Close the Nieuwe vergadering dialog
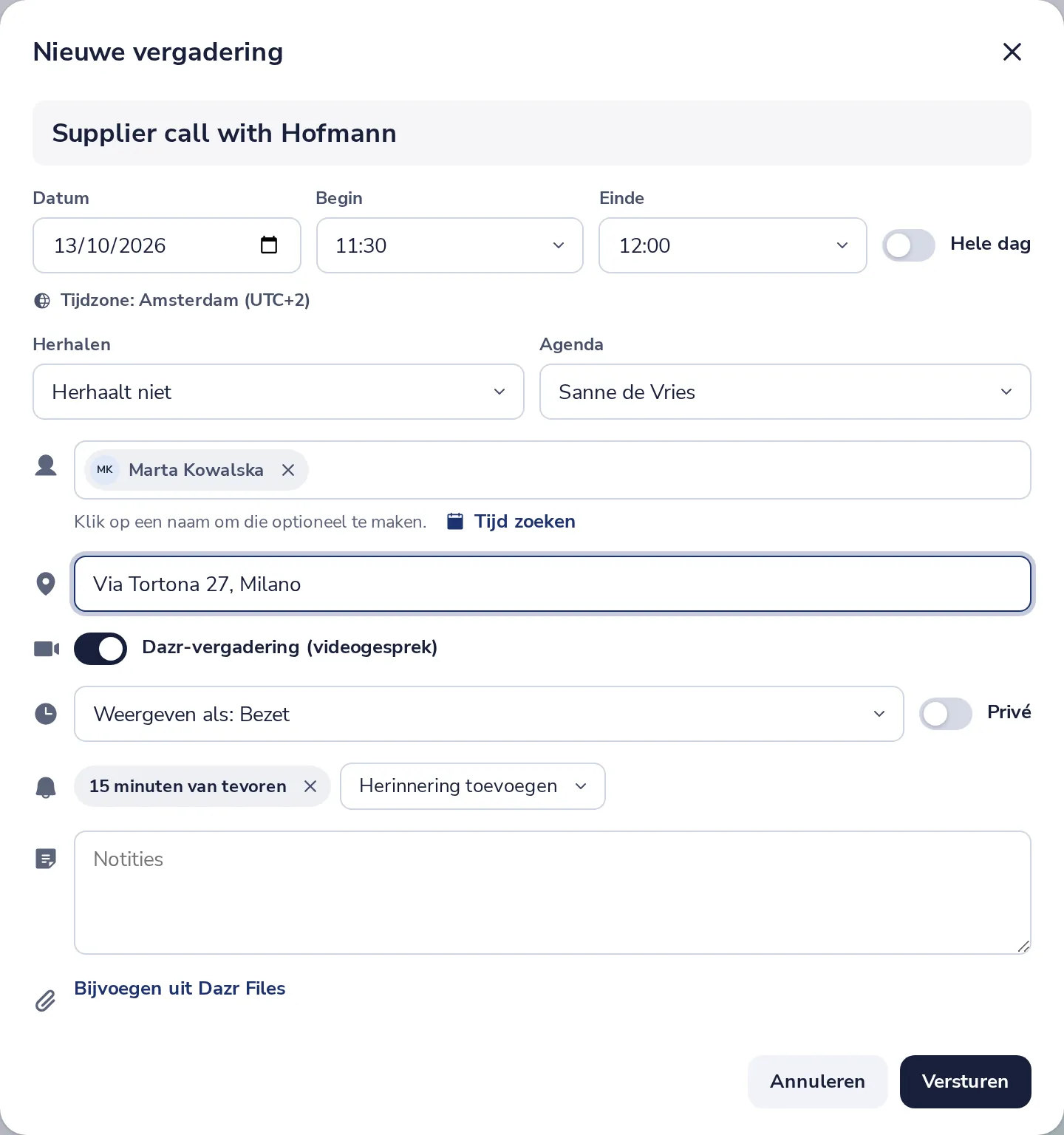Screen dimensions: 1064x1135 tap(1012, 52)
